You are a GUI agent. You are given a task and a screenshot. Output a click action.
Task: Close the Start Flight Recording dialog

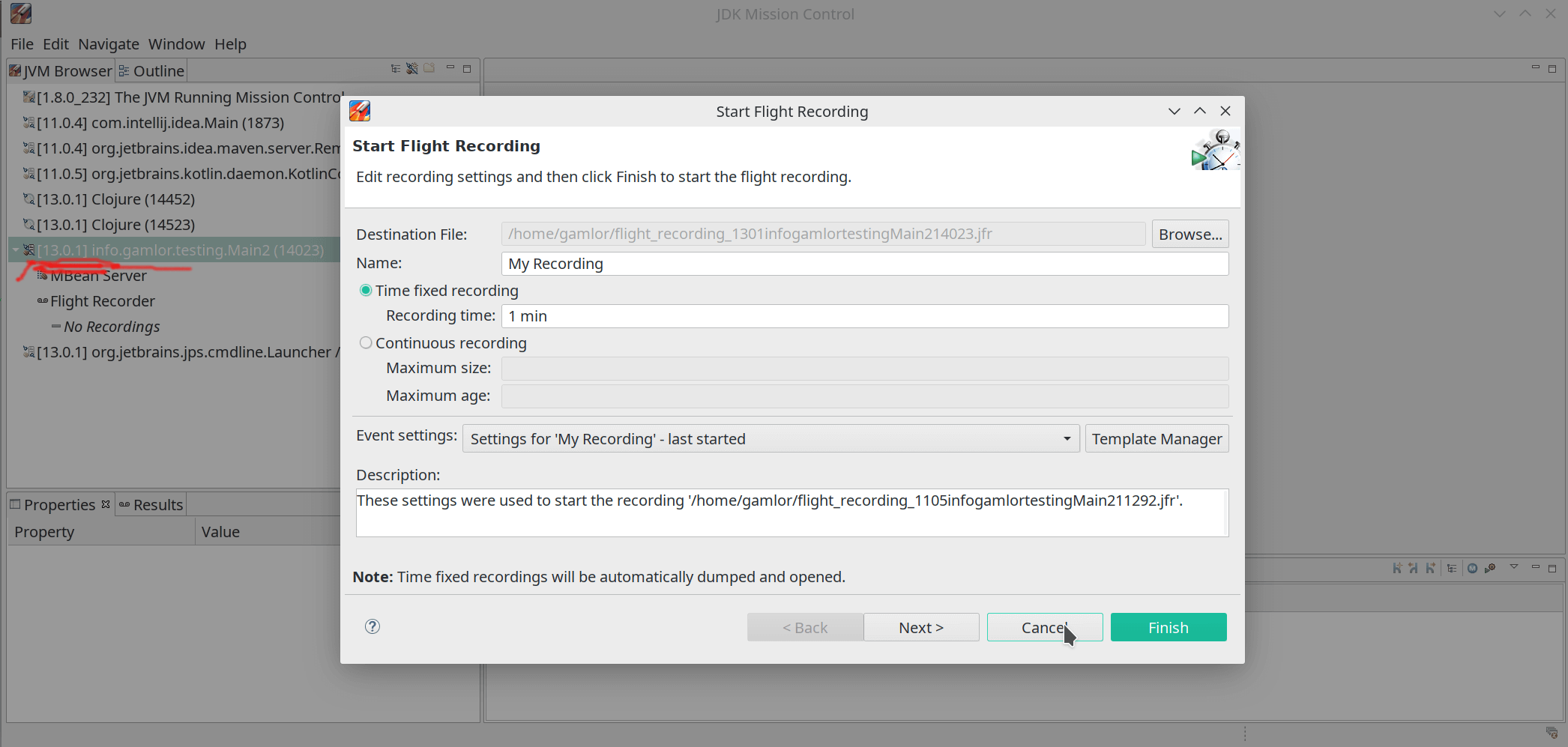(x=1225, y=111)
